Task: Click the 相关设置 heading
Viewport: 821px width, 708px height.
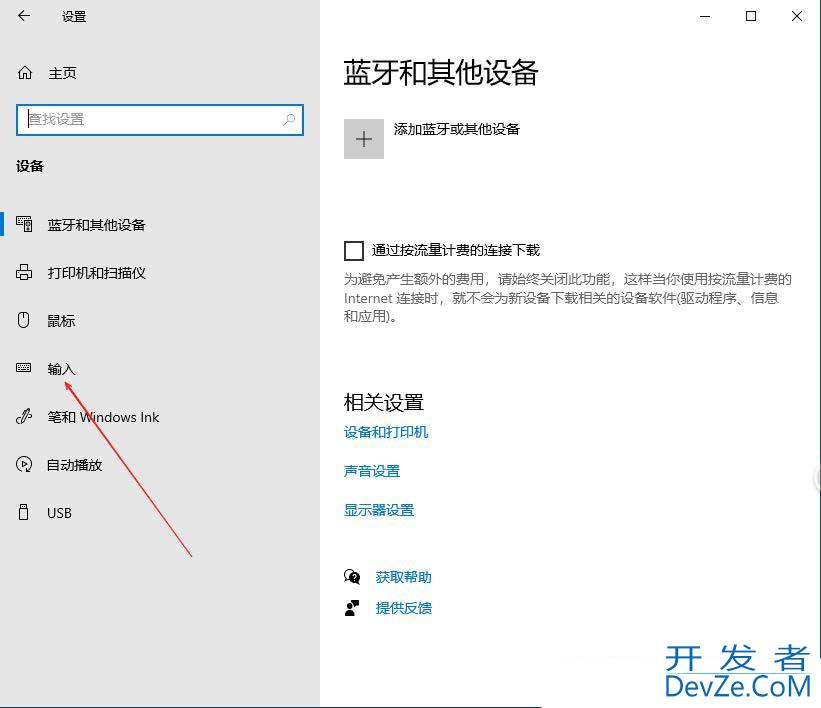Action: 384,402
